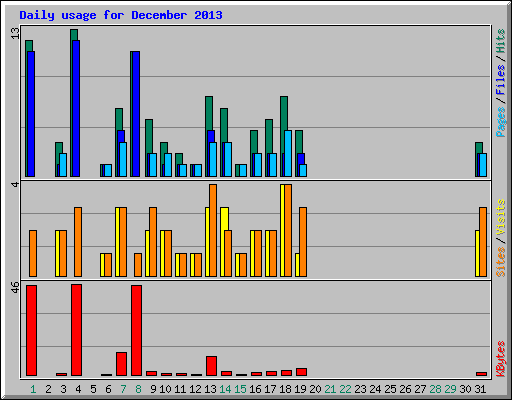The image size is (512, 400).
Task: Click day 6 on the x-axis
Action: [108, 389]
